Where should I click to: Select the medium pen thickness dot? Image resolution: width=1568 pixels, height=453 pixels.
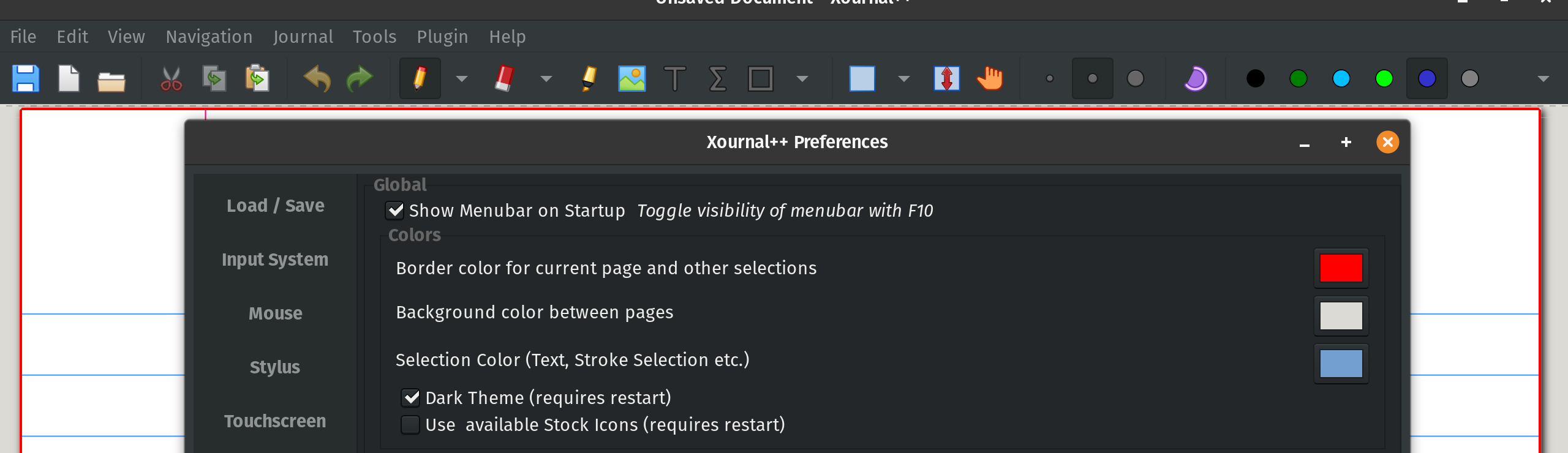(1093, 78)
